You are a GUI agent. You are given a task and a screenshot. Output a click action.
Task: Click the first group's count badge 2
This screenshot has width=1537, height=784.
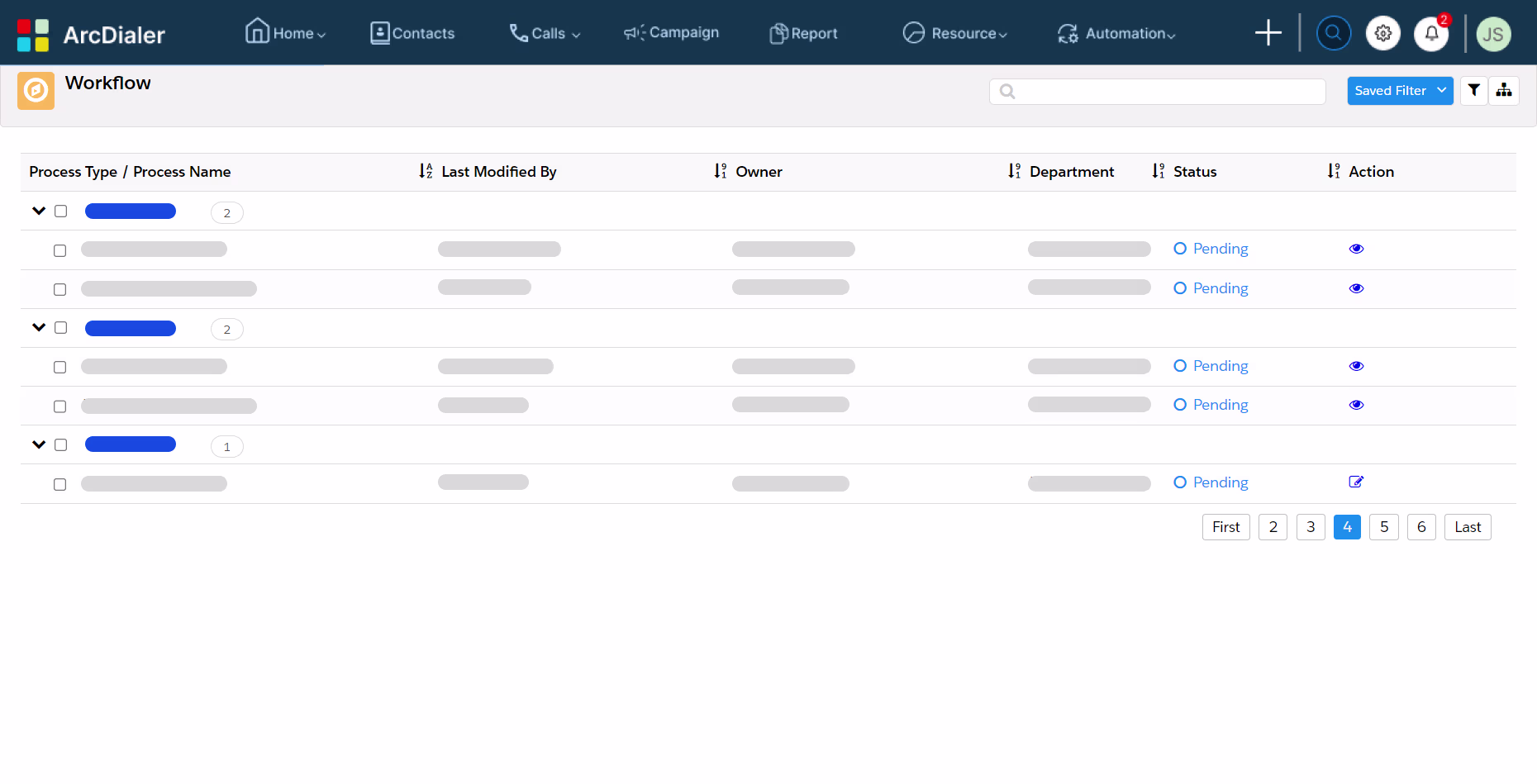click(x=227, y=212)
